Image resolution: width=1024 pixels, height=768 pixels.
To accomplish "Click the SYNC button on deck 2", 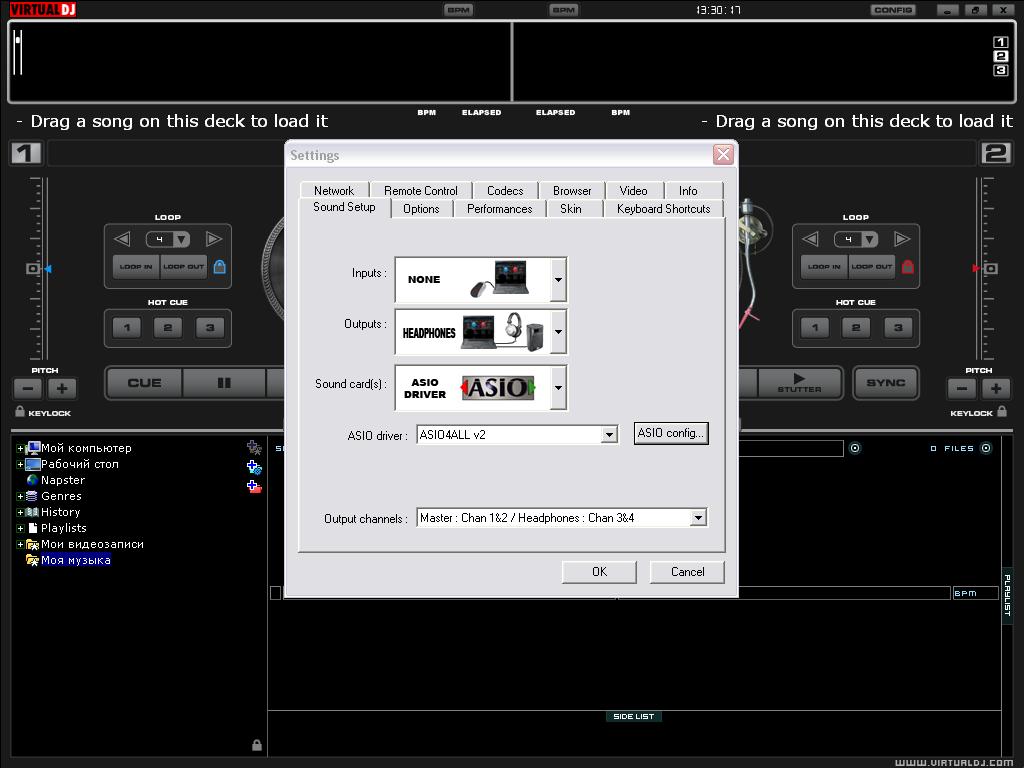I will pyautogui.click(x=886, y=383).
